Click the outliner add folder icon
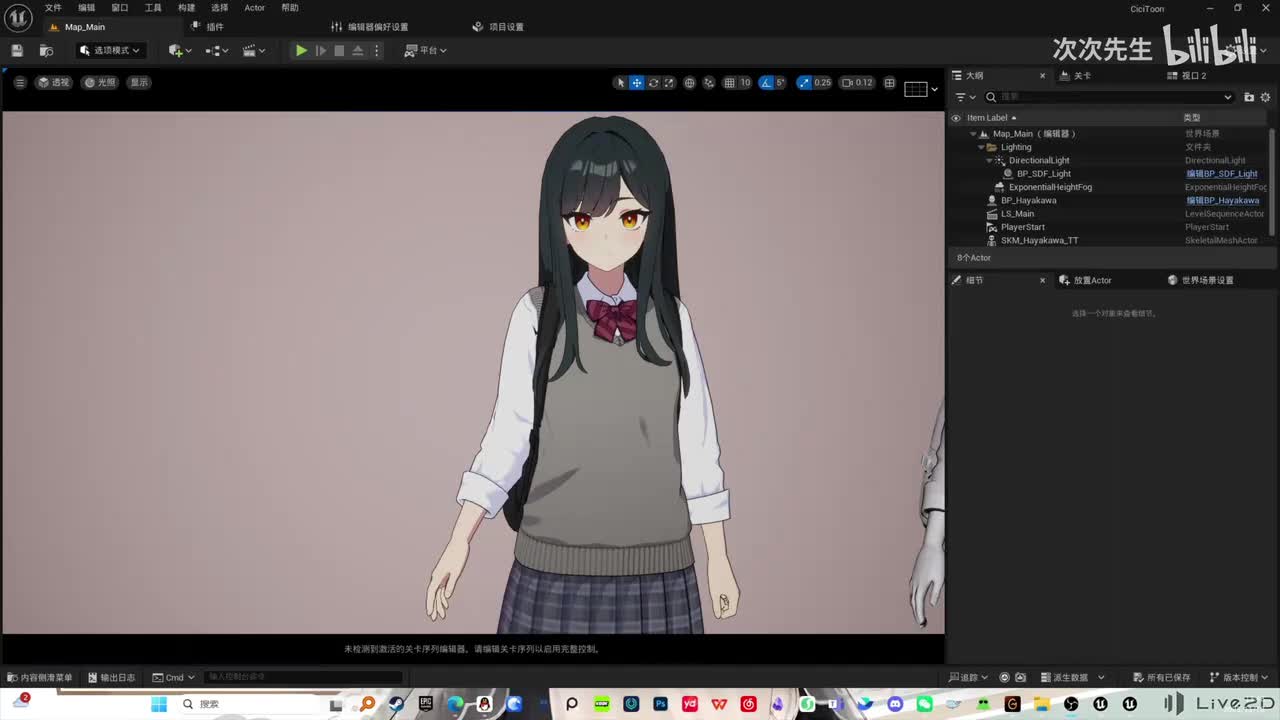 click(x=1249, y=97)
